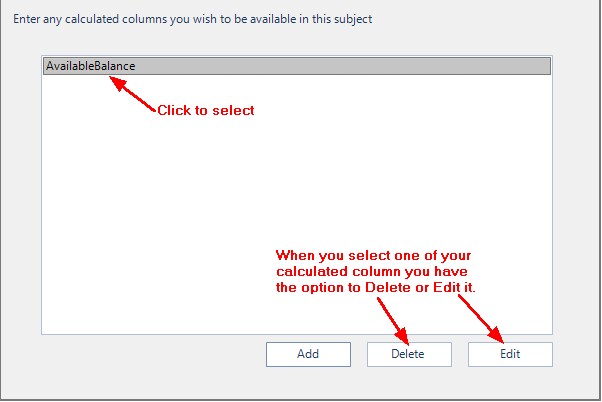Click the red arrow pointing at AvailableBalance
The height and width of the screenshot is (402, 602).
(132, 94)
